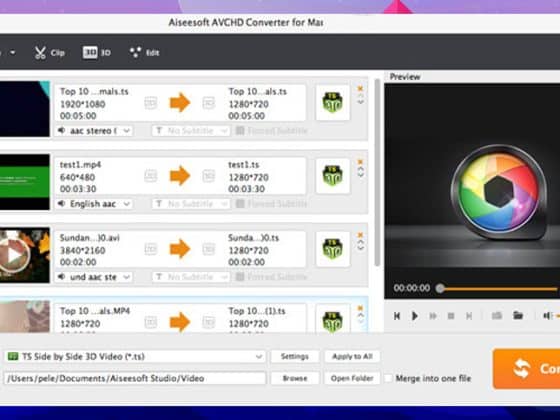Open the No Subtitle dropdown for test1.mp4
The image size is (560, 420).
191,204
